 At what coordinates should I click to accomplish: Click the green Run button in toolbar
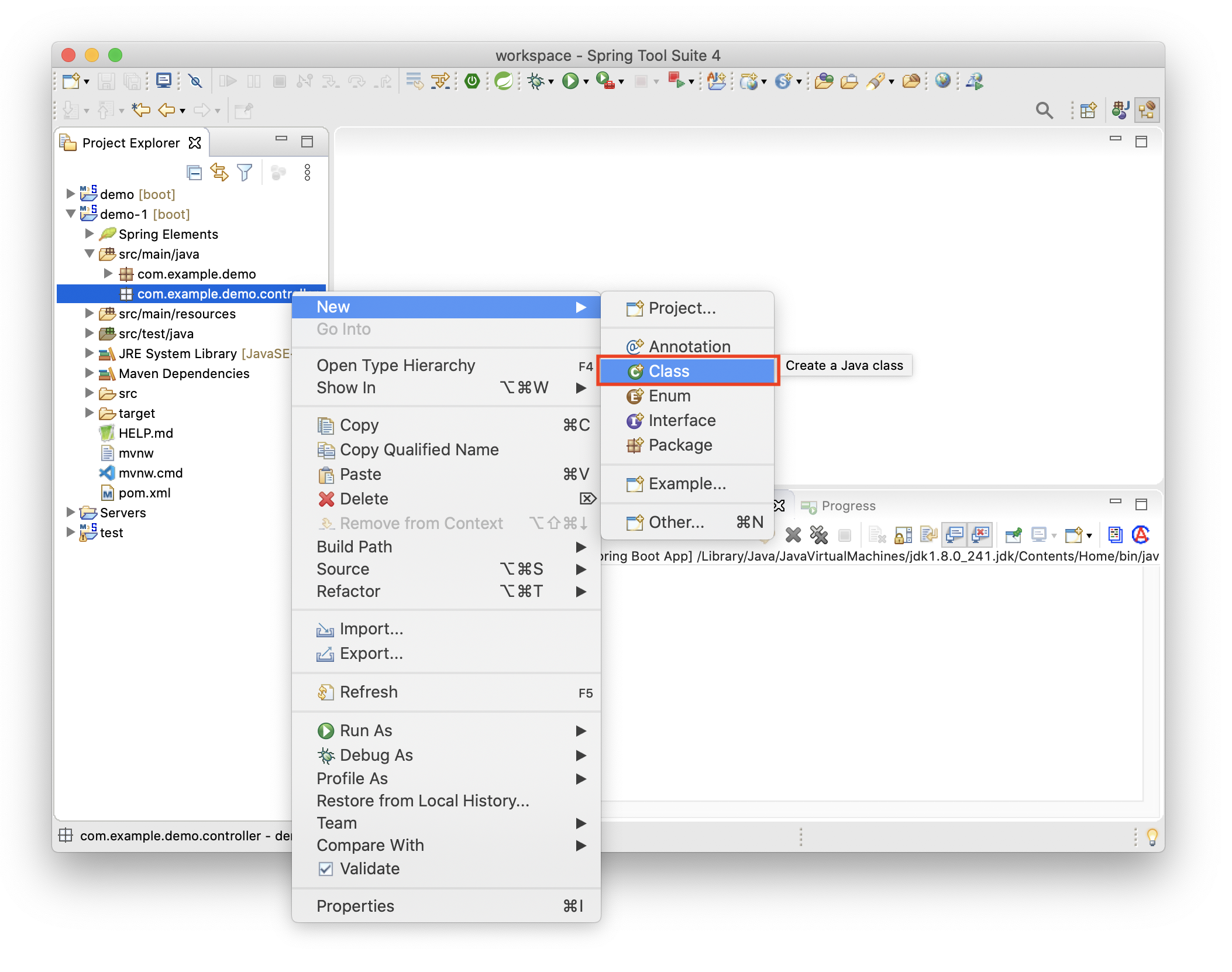[x=569, y=81]
